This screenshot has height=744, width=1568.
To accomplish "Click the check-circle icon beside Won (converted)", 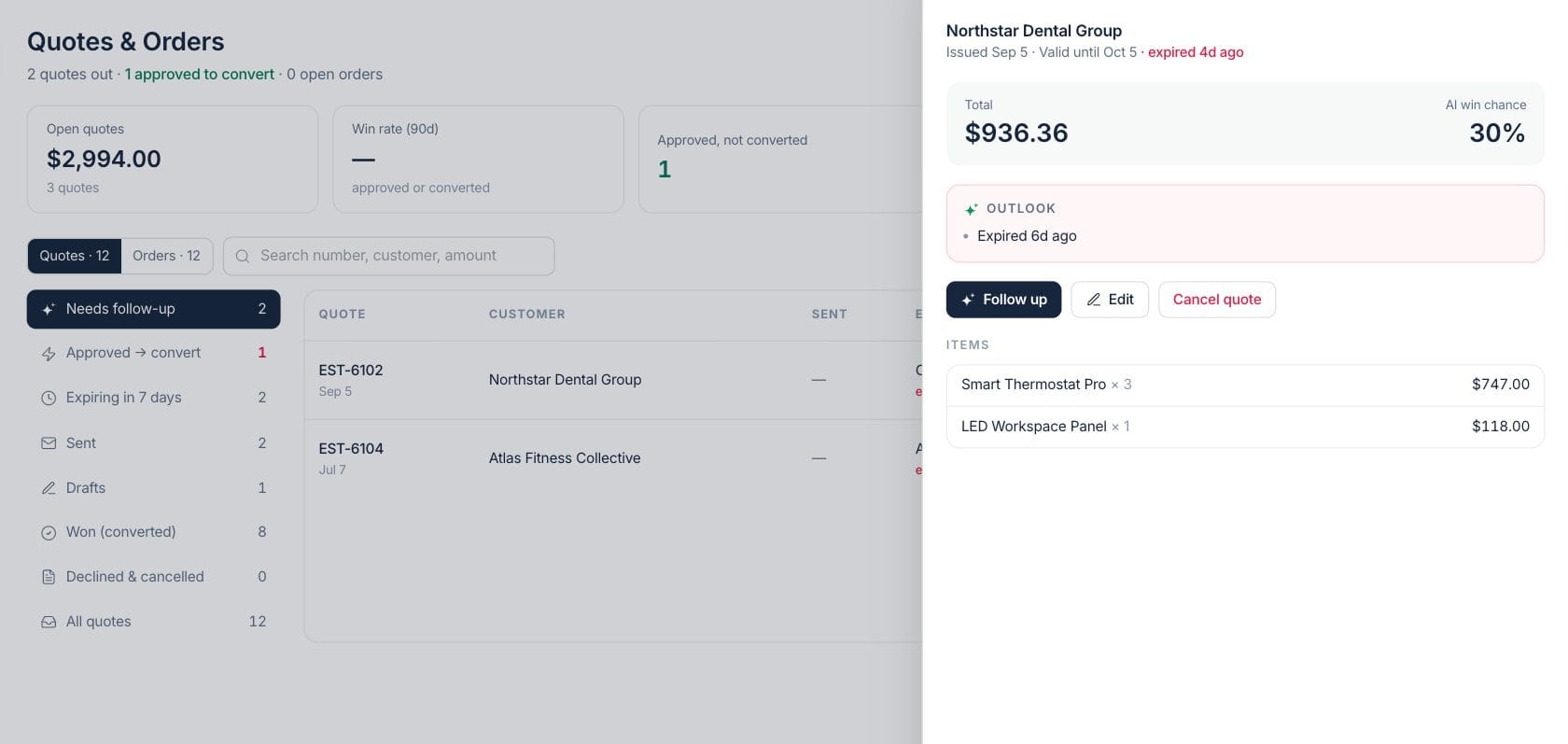I will (x=49, y=532).
